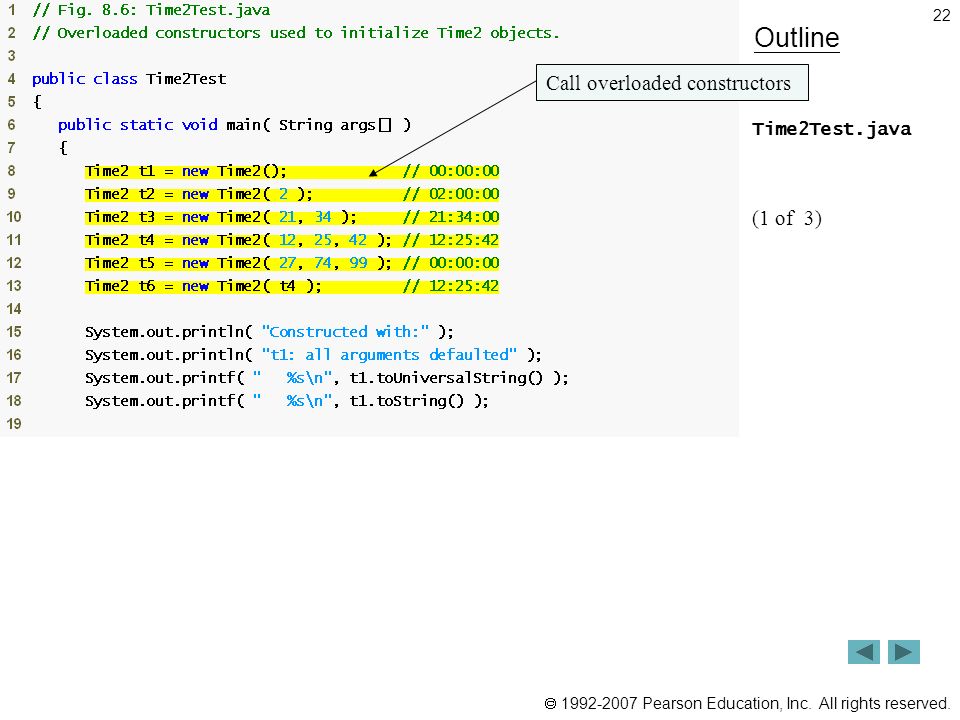The width and height of the screenshot is (960, 720).
Task: Click the Outline heading
Action: tap(797, 38)
